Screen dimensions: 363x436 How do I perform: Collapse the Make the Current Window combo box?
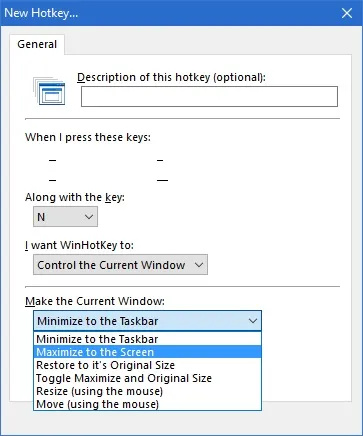(147, 321)
